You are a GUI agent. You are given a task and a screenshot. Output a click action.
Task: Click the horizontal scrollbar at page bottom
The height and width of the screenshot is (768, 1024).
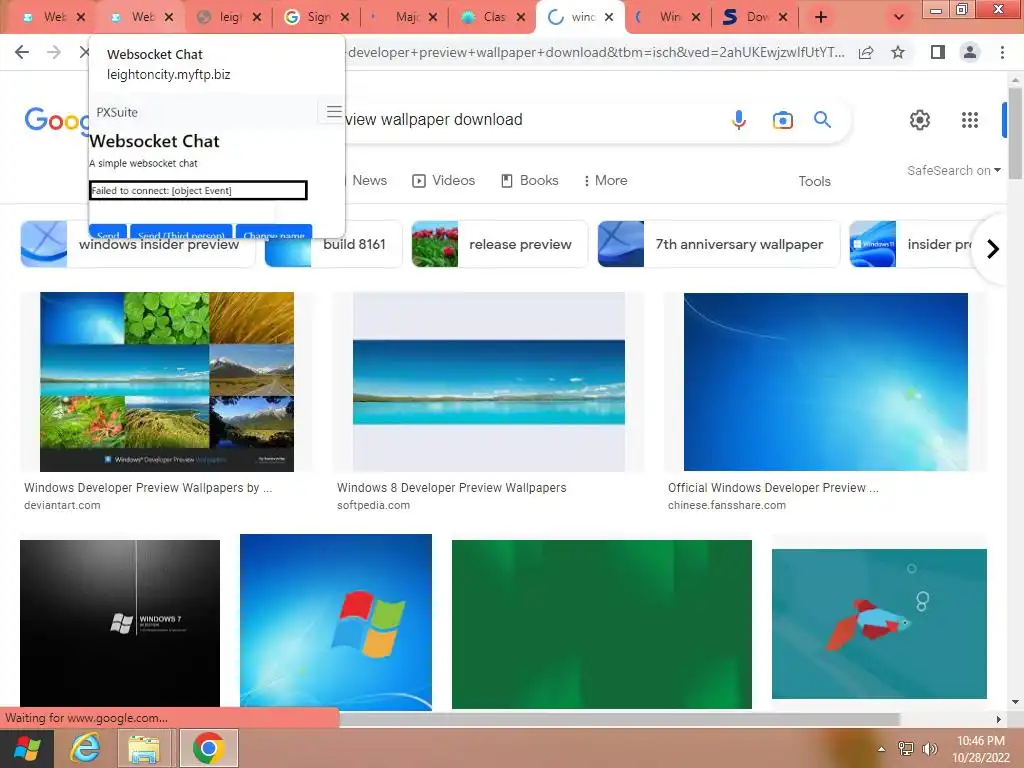619,719
